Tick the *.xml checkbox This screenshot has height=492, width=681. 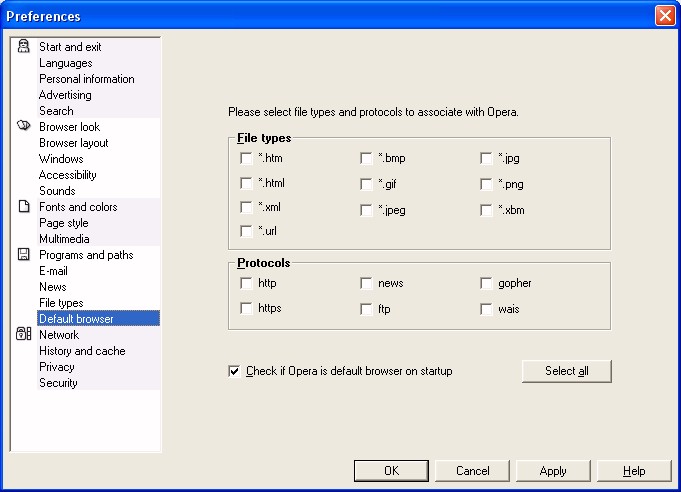(246, 207)
